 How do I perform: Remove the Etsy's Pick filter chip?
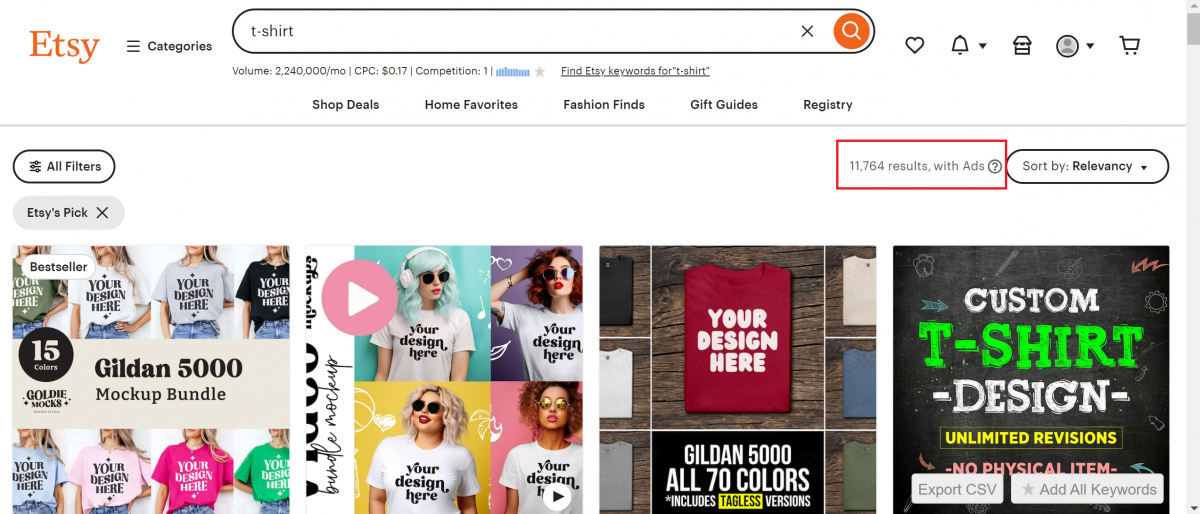102,213
